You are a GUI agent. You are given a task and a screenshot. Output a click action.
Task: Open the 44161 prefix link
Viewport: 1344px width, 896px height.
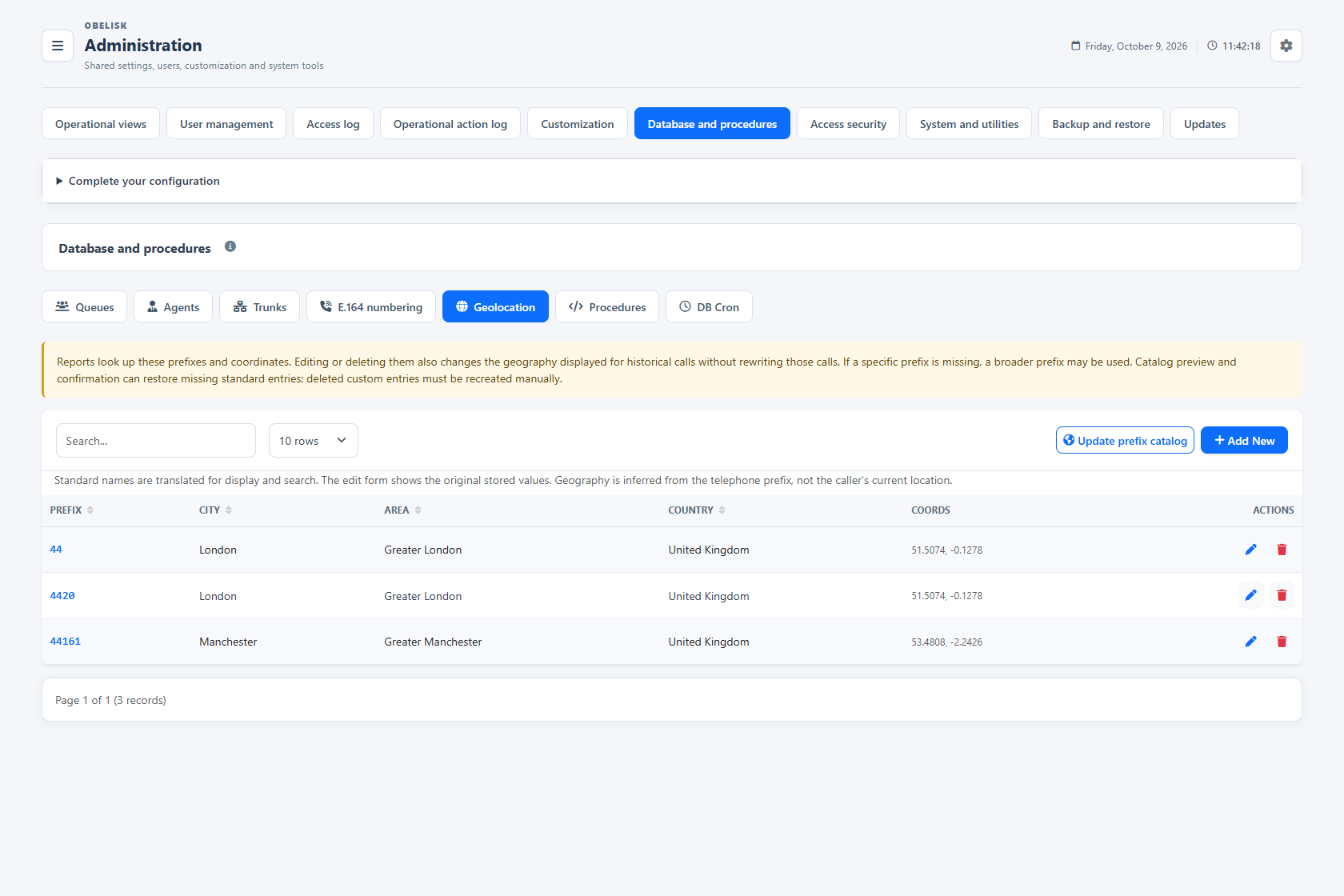pos(66,642)
